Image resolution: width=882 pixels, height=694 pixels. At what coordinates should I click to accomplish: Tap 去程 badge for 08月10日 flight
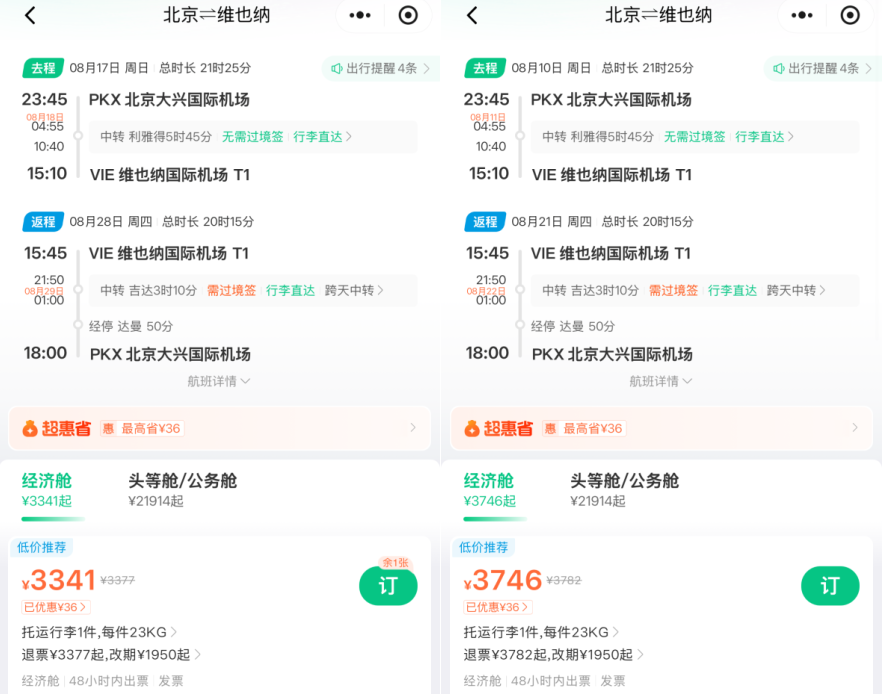[x=485, y=69]
